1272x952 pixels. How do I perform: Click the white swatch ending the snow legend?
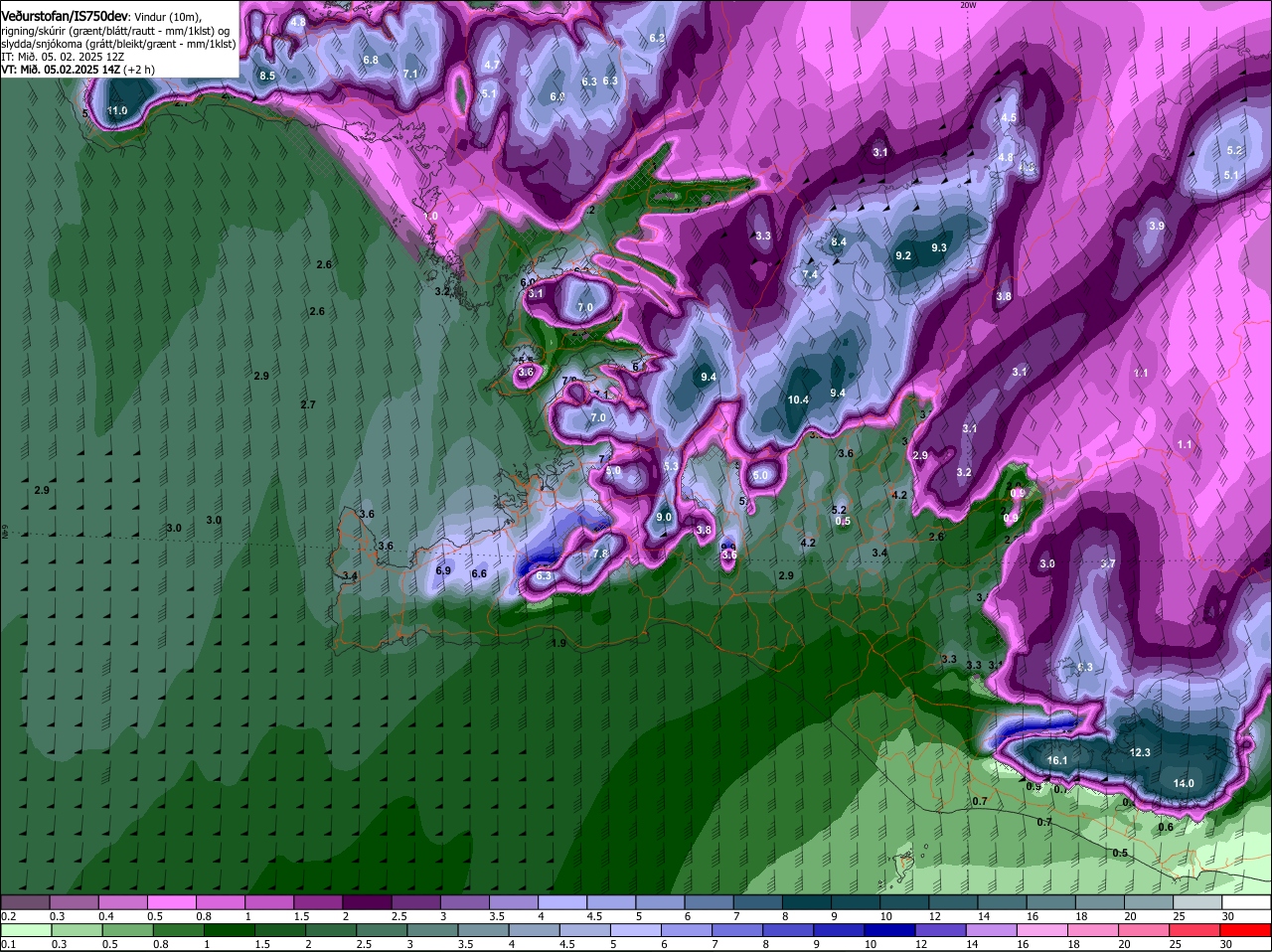click(x=1245, y=901)
